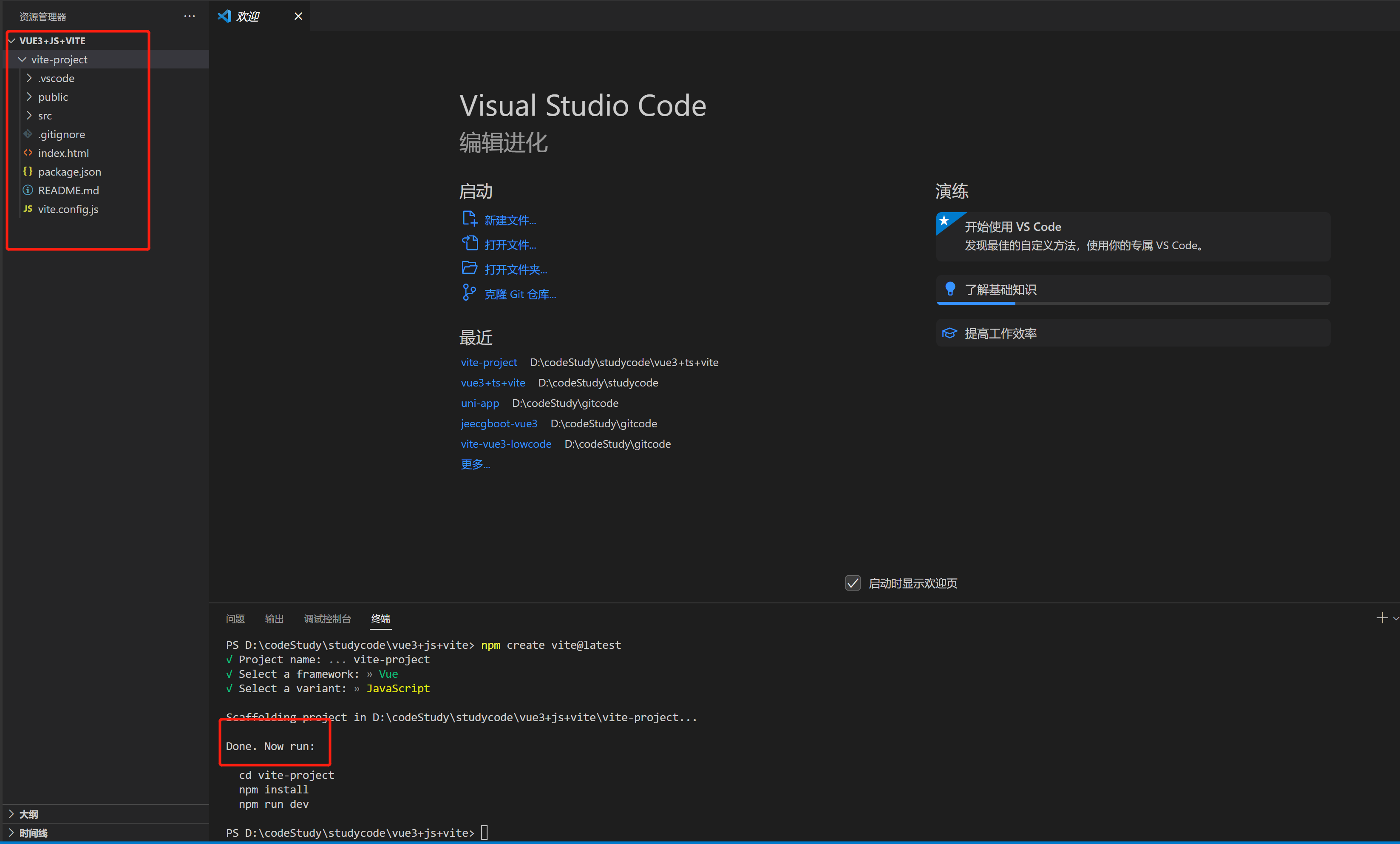This screenshot has width=1400, height=844.
Task: Expand the src folder
Action: pos(29,115)
